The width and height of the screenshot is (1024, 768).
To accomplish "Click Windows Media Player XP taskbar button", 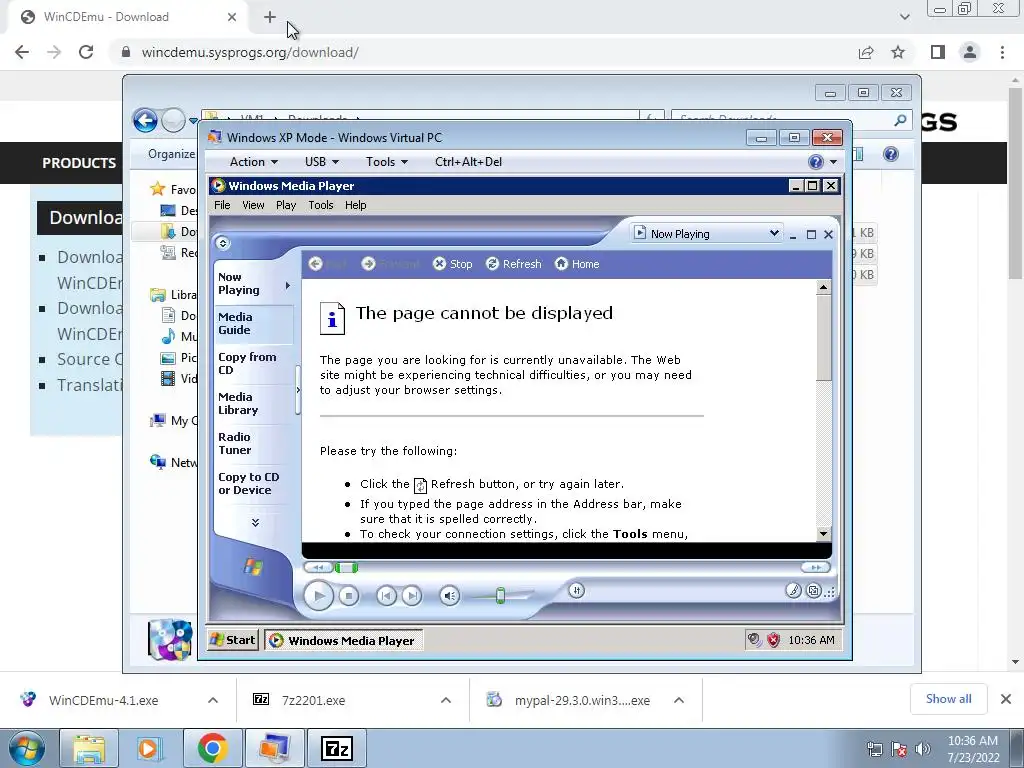I will coord(344,641).
